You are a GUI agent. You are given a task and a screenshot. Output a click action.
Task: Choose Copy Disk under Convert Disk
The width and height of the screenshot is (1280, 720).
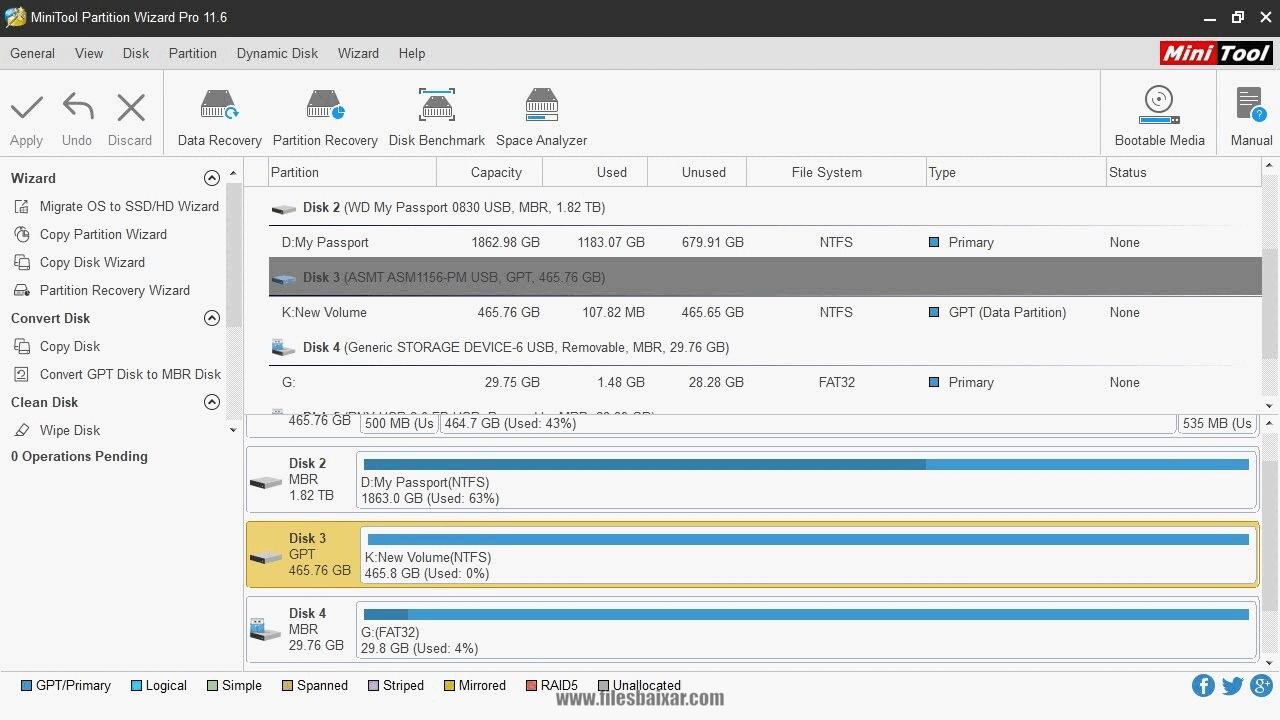coord(70,346)
